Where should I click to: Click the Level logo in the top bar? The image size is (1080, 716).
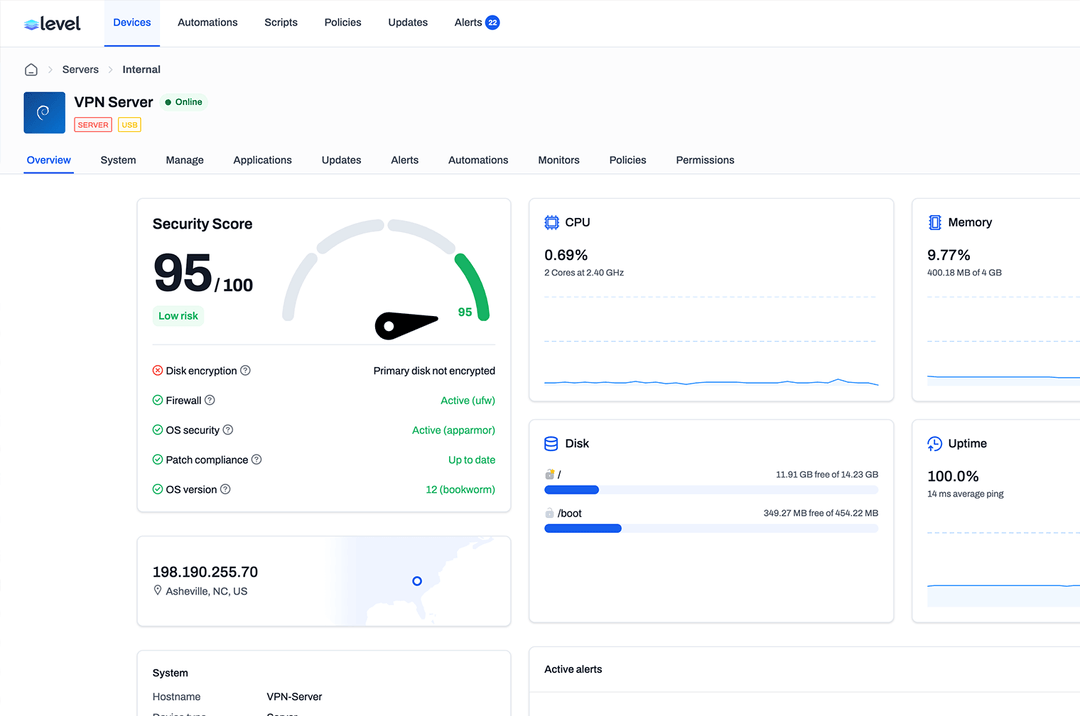(x=50, y=22)
